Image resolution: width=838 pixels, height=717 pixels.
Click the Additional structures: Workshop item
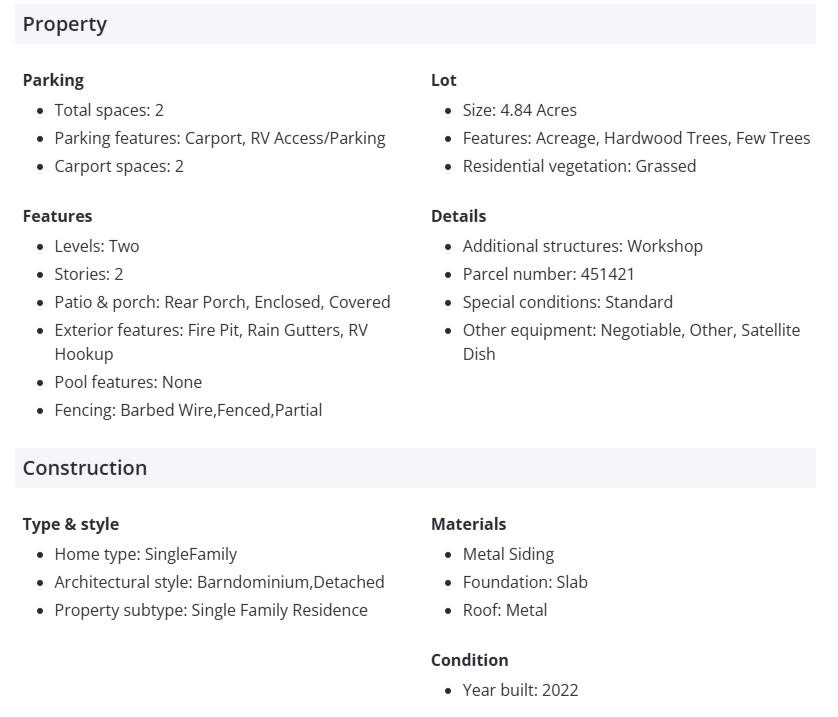pos(582,246)
